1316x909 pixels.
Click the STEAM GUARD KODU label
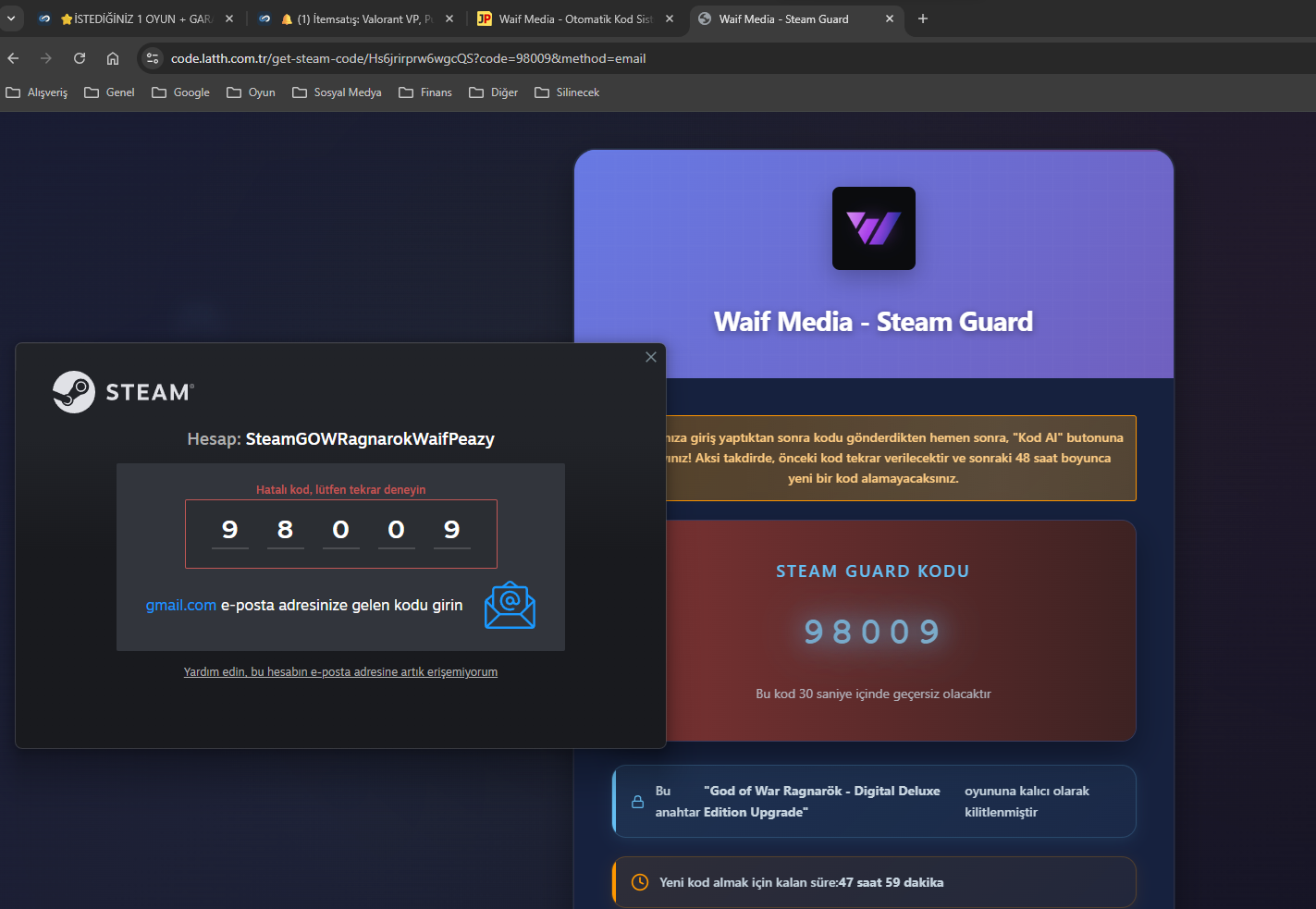[x=873, y=571]
